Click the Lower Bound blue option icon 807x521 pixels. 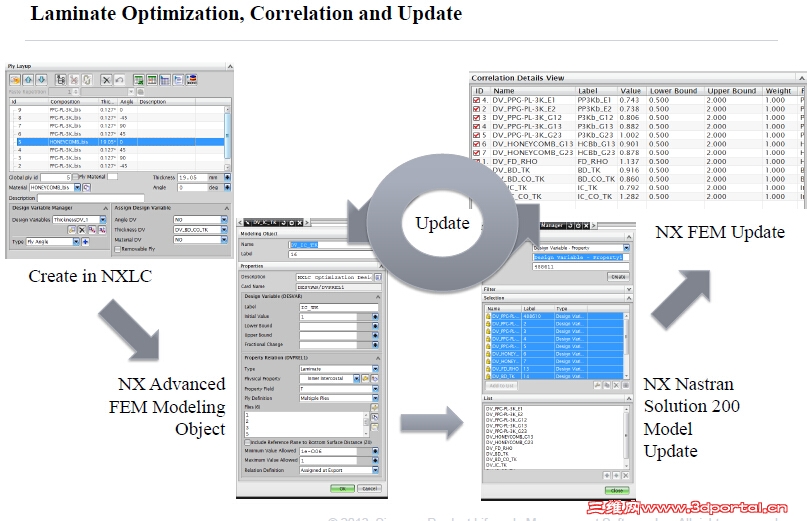(x=375, y=326)
